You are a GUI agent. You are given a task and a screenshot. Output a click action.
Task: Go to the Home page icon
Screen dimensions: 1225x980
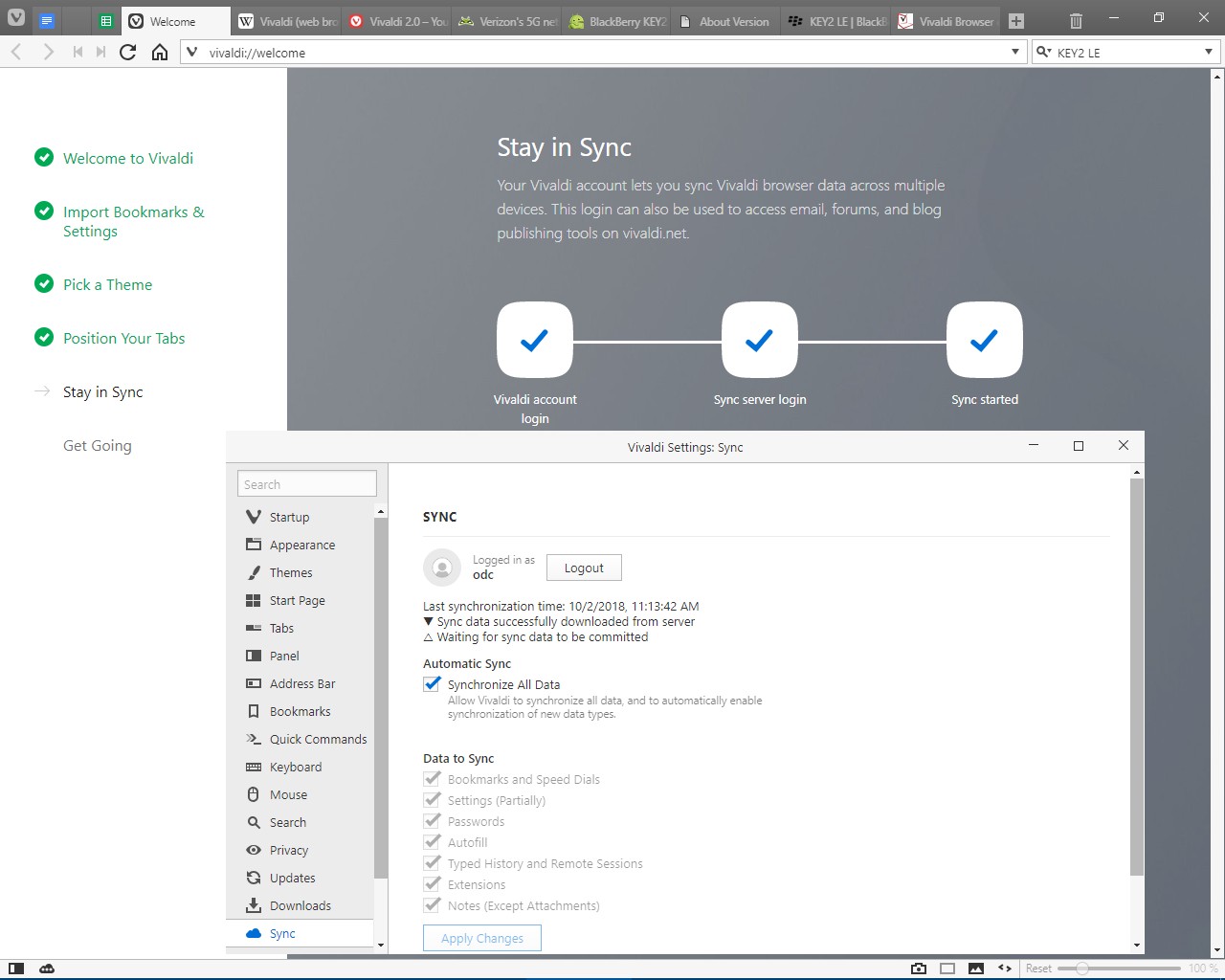(160, 53)
